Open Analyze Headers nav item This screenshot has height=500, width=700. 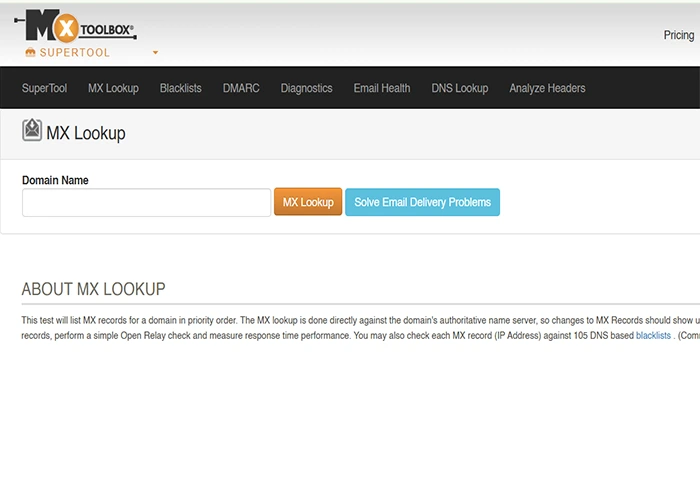click(547, 88)
